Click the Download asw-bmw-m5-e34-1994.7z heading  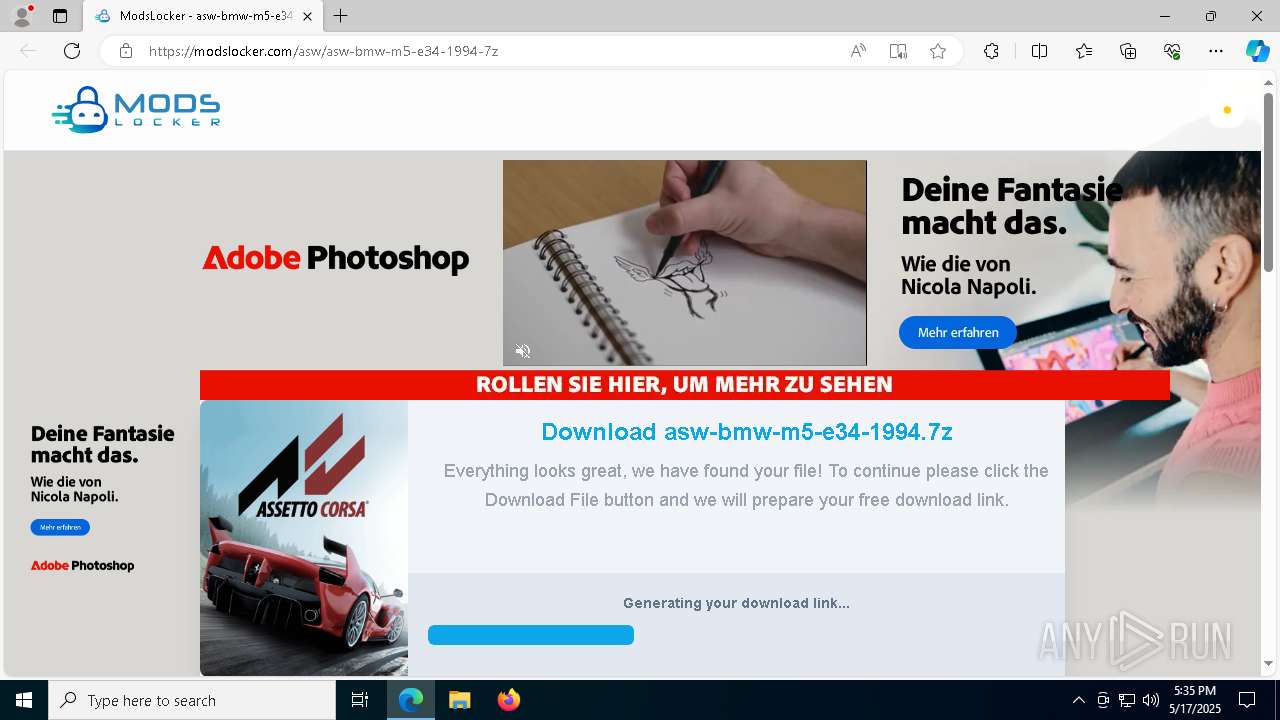pyautogui.click(x=747, y=432)
